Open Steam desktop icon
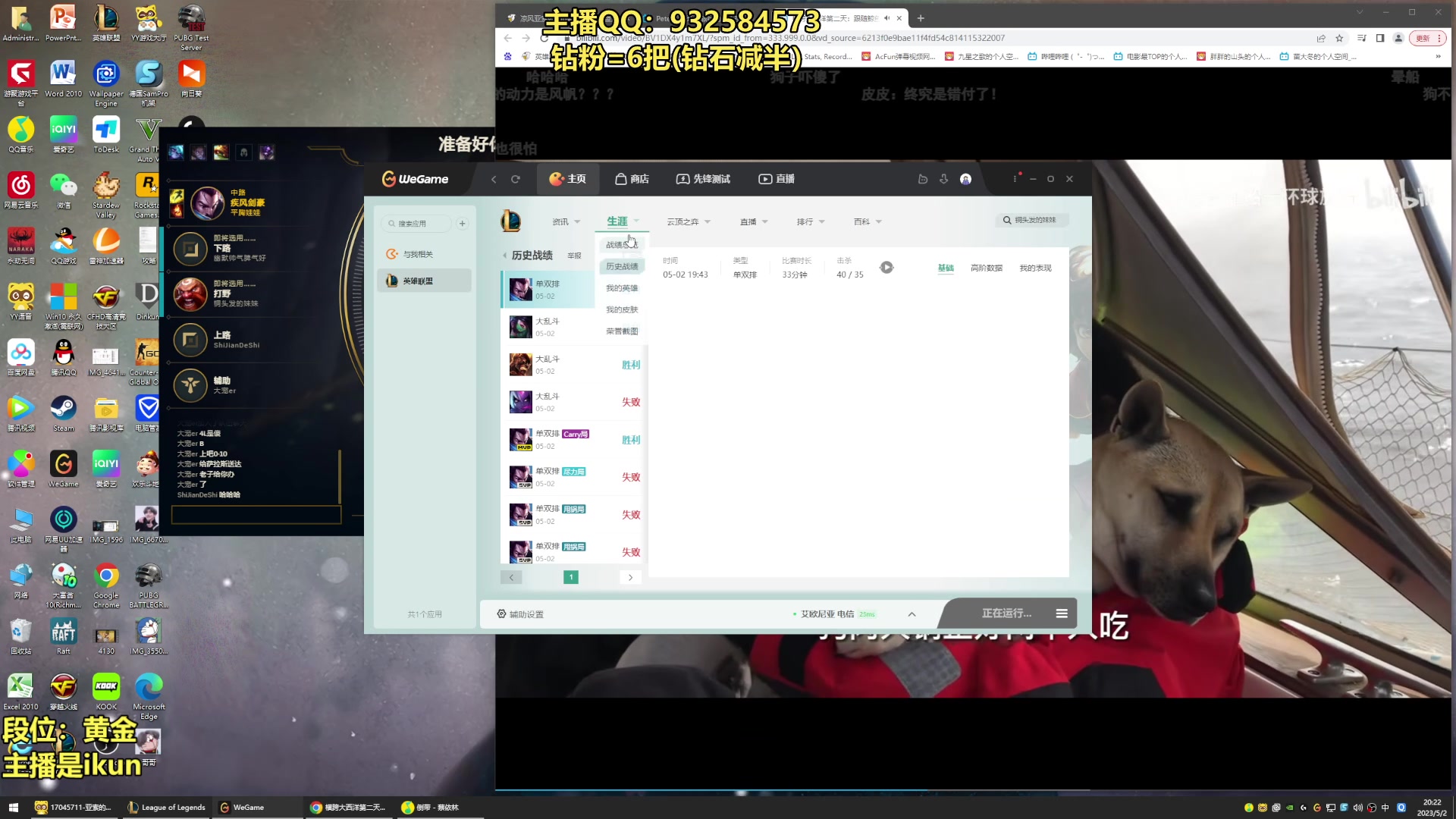The image size is (1456, 819). 64,413
